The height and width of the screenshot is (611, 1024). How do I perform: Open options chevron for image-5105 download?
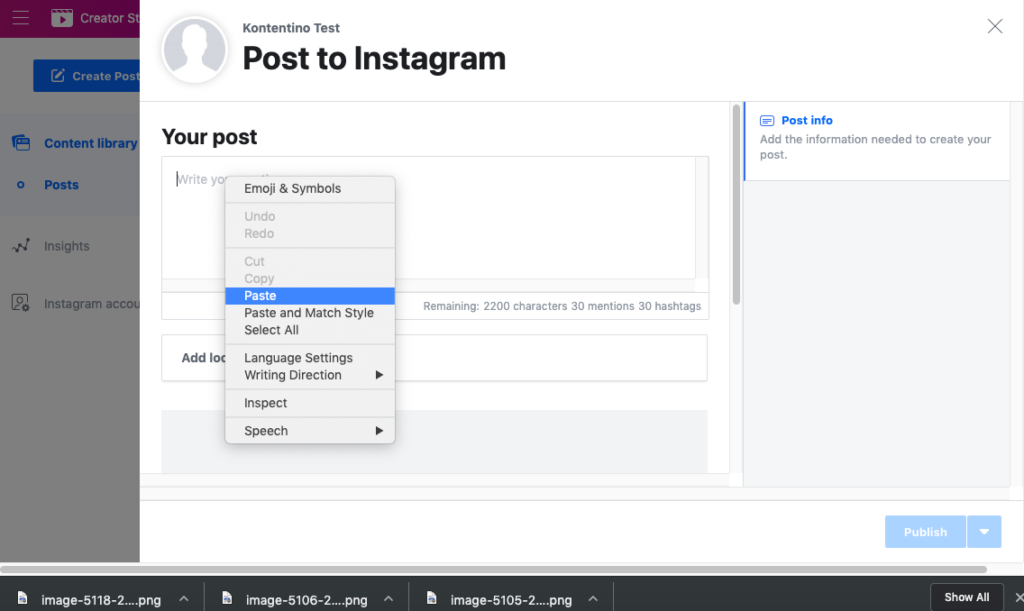(593, 599)
